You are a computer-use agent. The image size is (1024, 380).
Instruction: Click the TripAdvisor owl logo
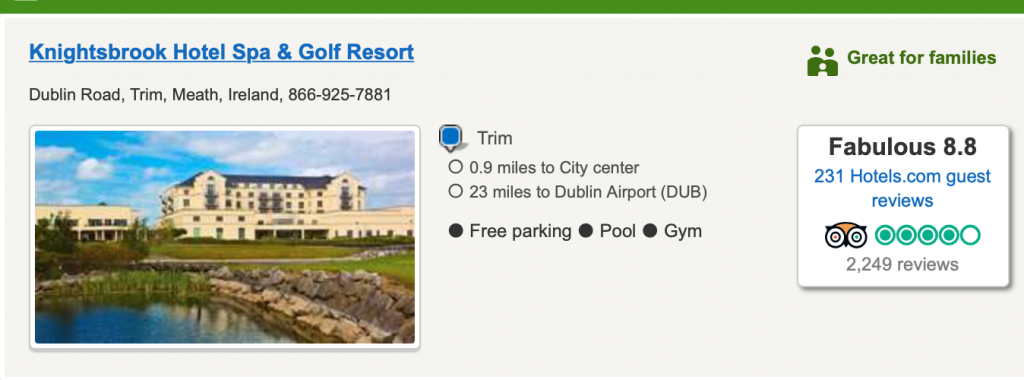click(x=846, y=236)
